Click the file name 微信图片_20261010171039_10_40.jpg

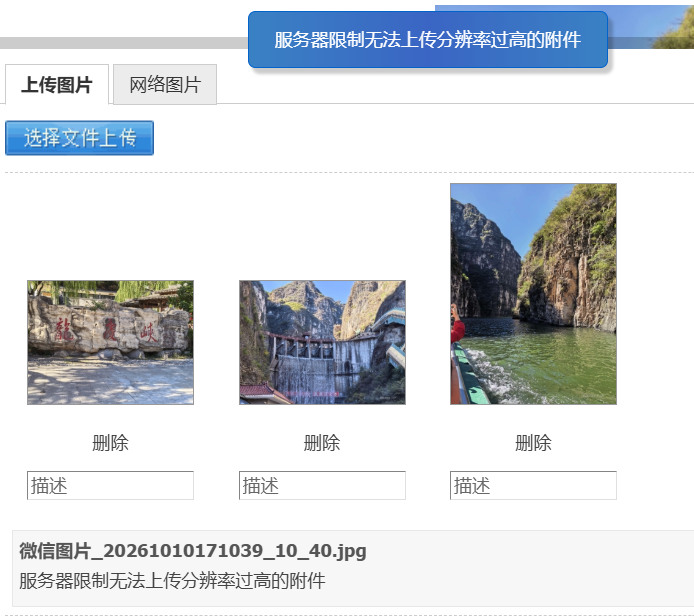click(x=193, y=551)
